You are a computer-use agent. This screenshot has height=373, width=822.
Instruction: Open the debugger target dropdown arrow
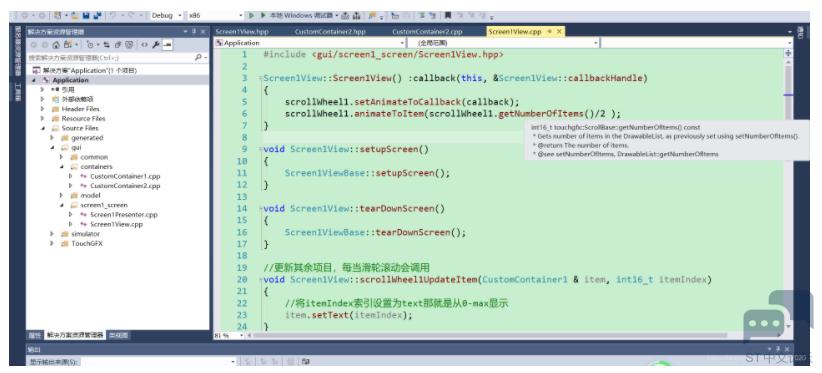(336, 16)
